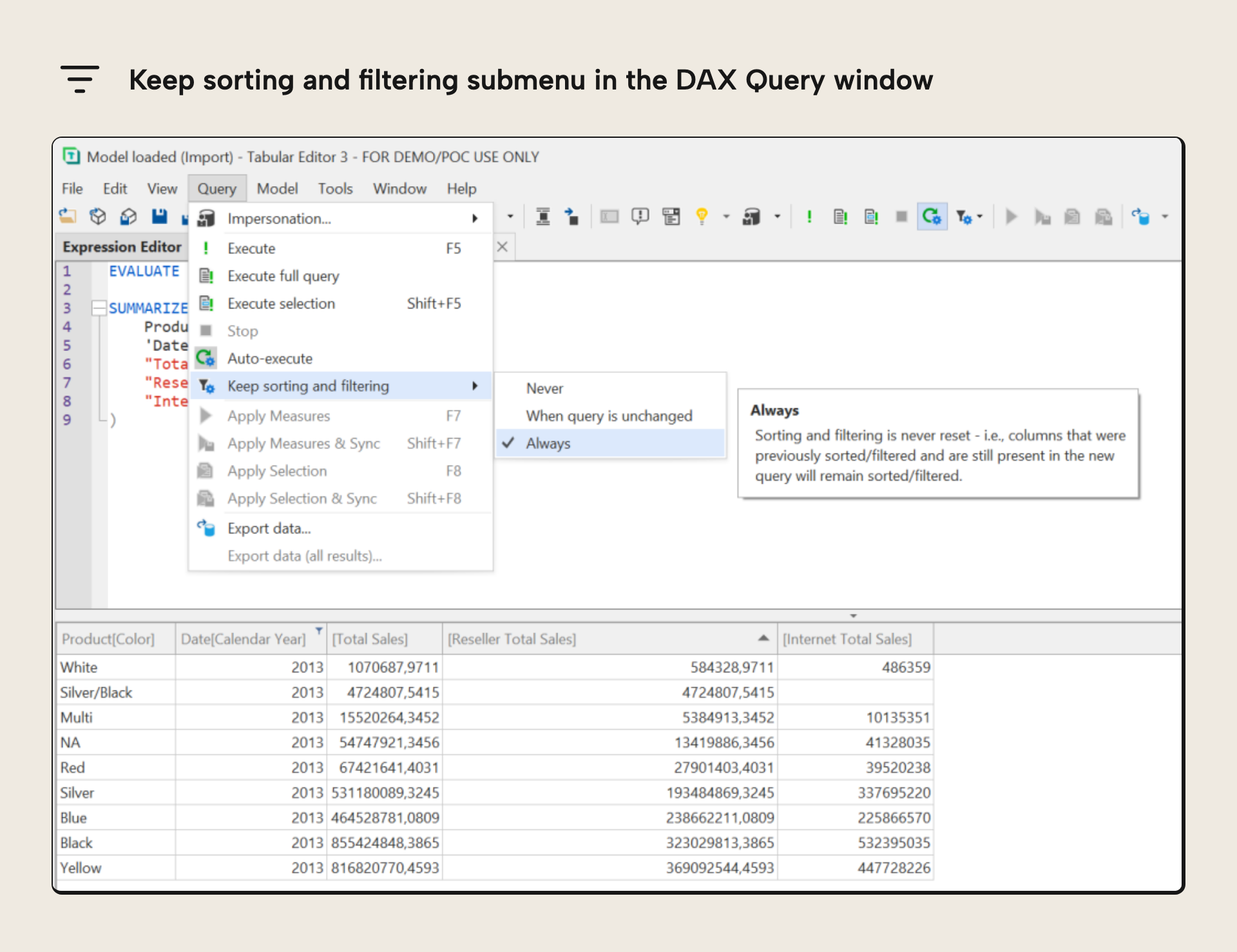Click the Yellow product color cell

116,868
